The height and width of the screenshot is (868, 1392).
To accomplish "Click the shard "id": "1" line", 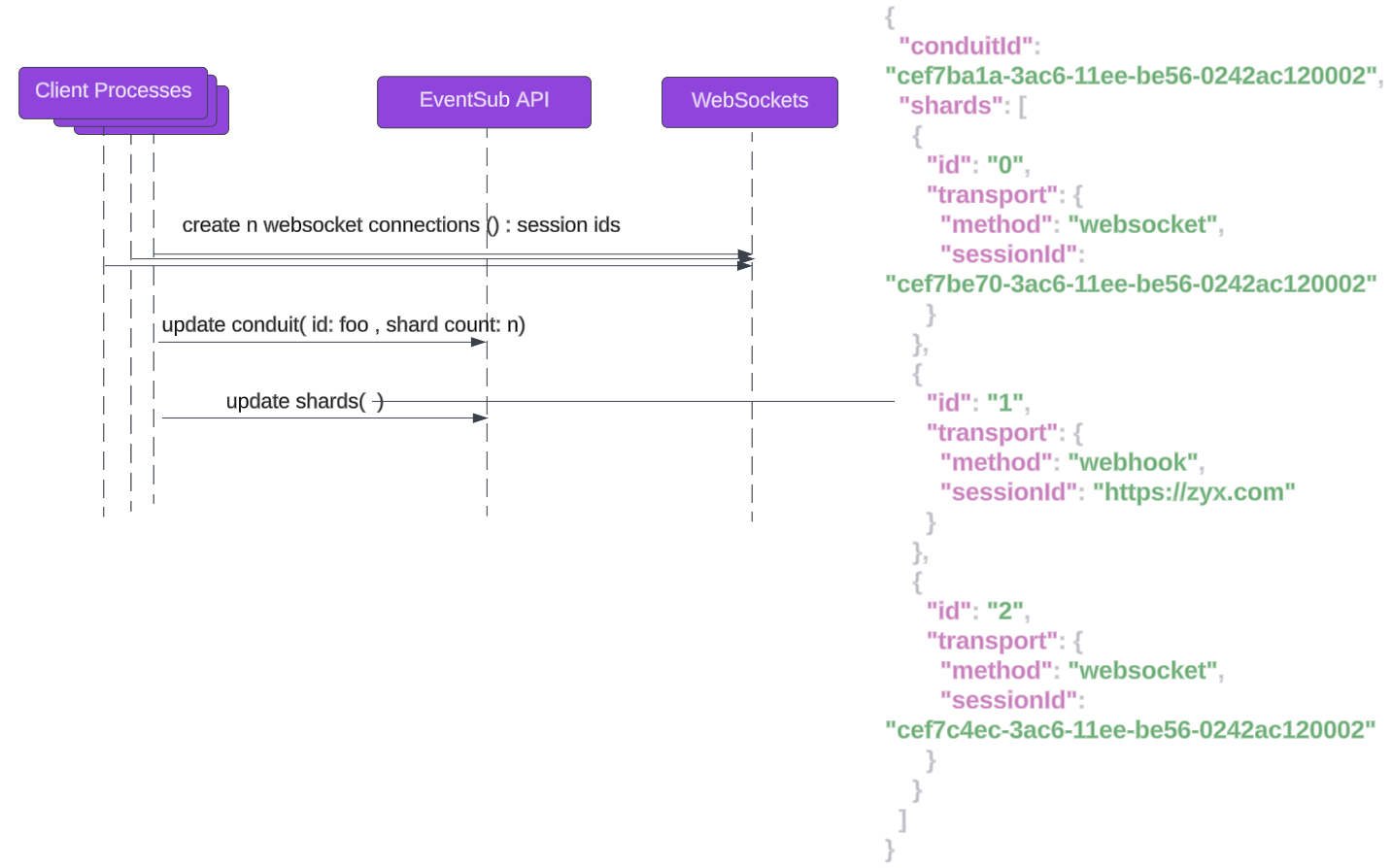I will point(977,403).
